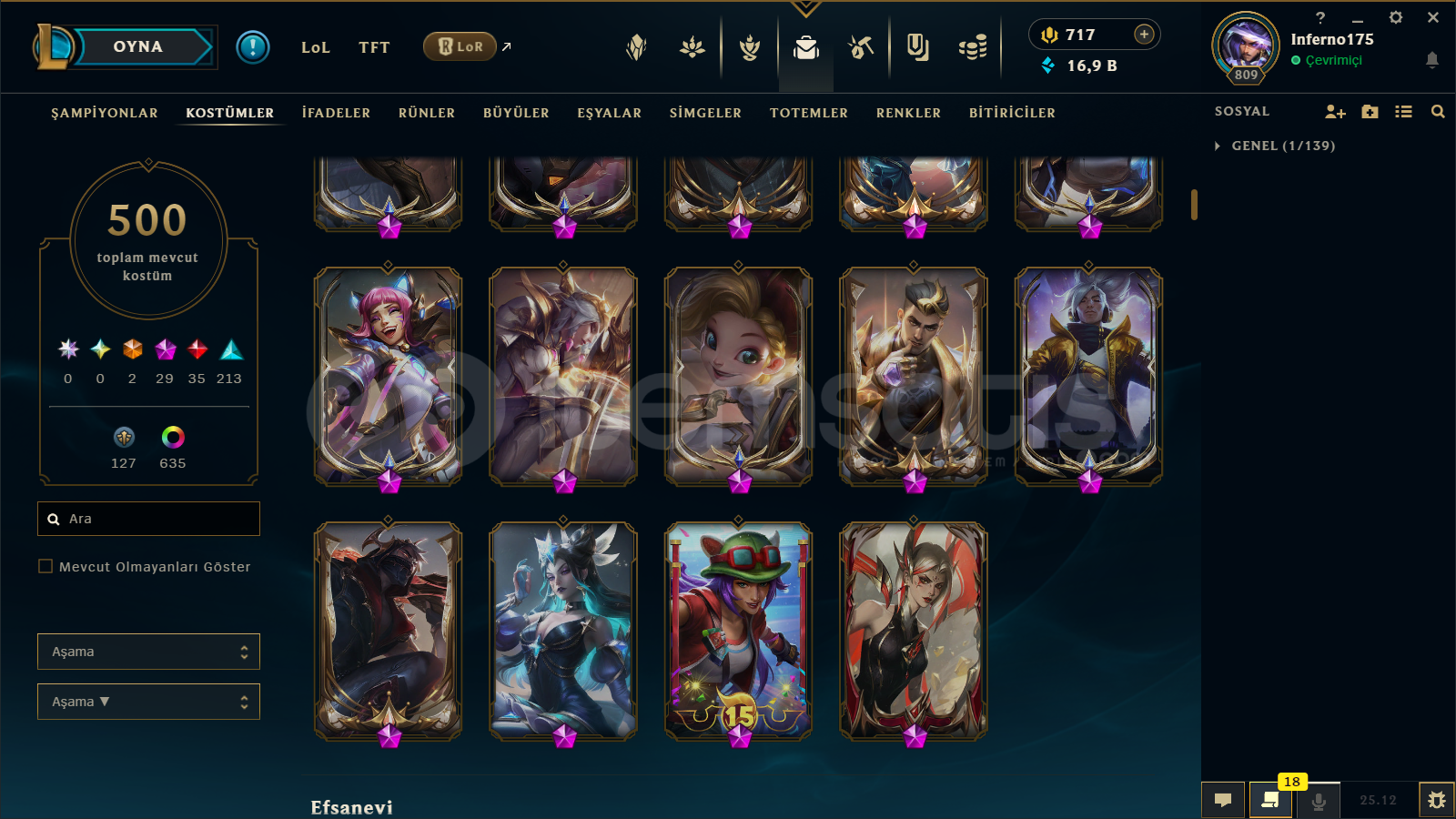Open the chat bubble icon
Image resolution: width=1456 pixels, height=819 pixels.
point(1223,800)
